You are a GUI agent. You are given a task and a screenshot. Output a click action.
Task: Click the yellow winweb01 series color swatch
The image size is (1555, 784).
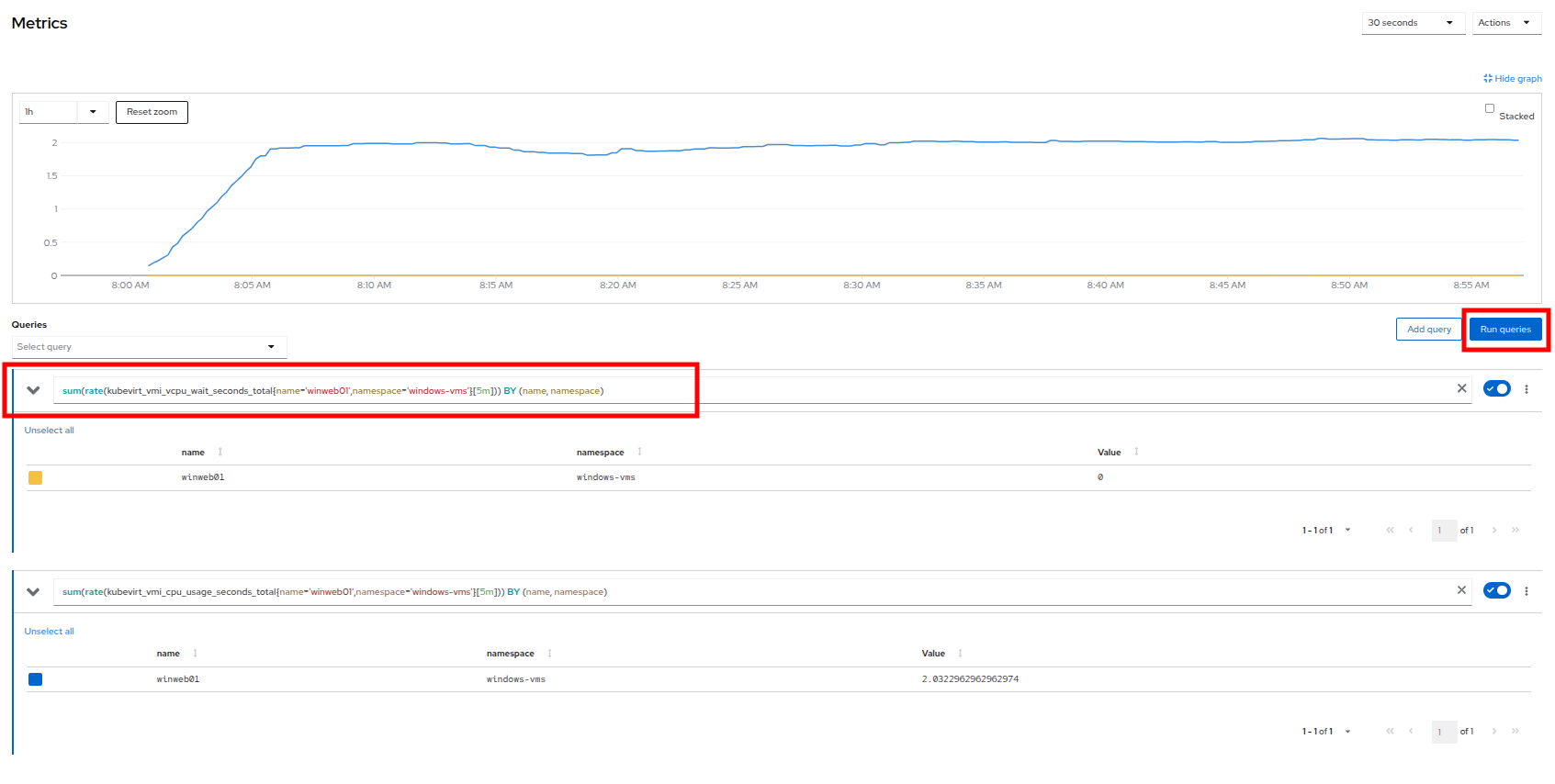tap(35, 477)
